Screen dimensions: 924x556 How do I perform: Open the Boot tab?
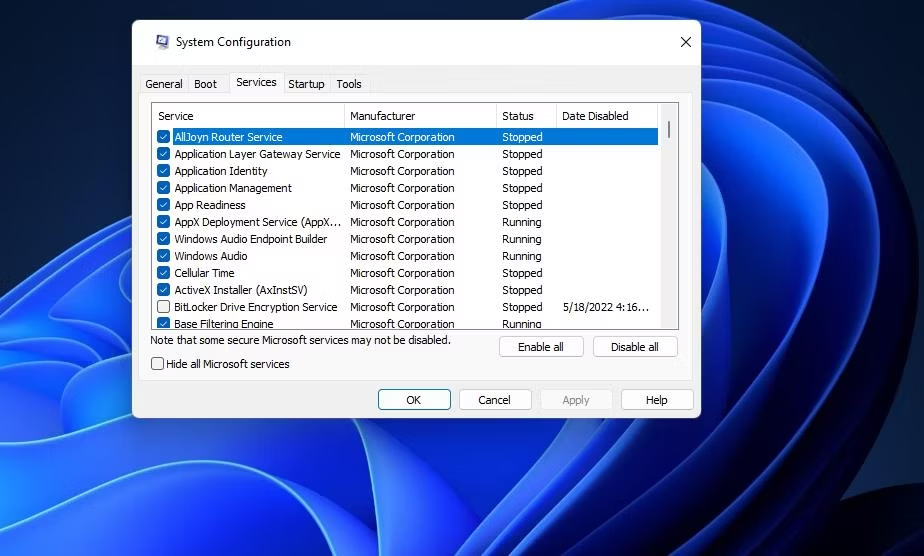point(206,84)
